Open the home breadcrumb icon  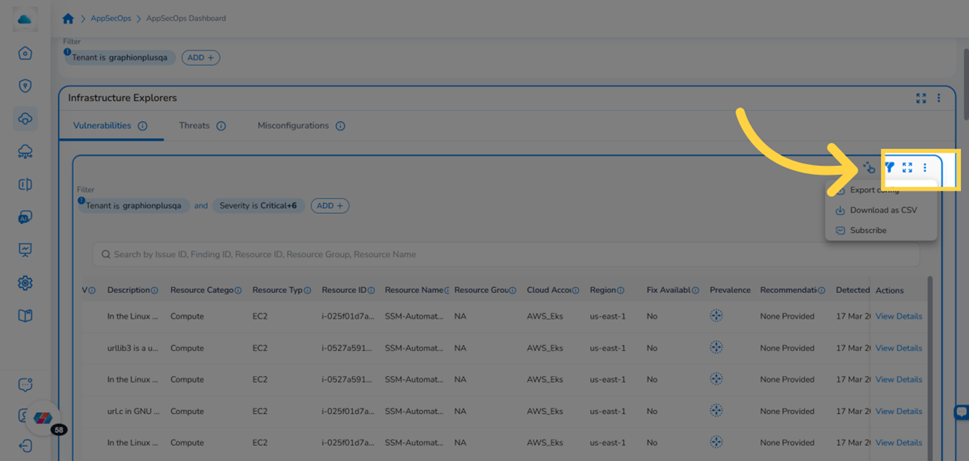click(68, 19)
